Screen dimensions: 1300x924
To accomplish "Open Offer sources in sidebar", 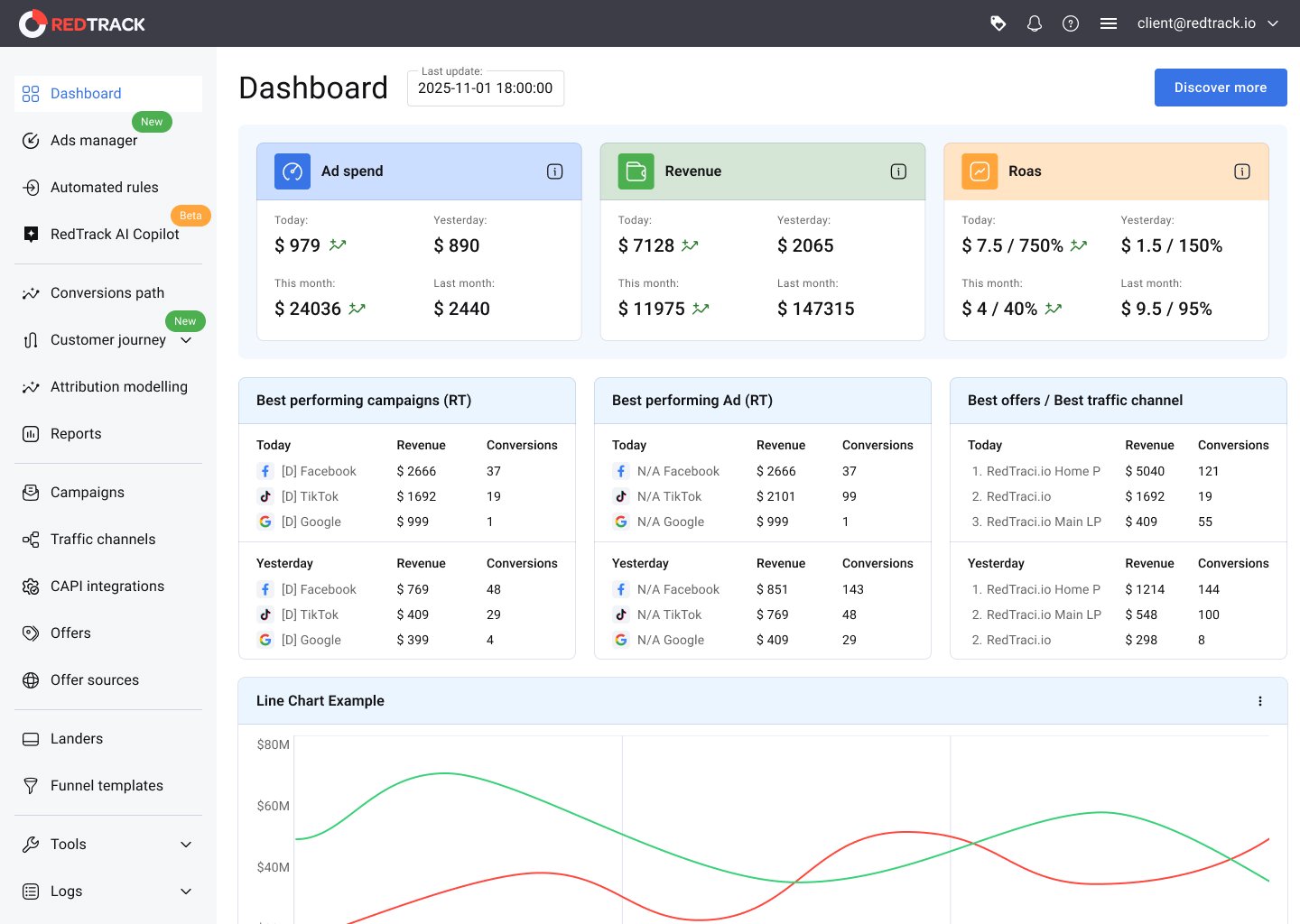I will click(108, 680).
